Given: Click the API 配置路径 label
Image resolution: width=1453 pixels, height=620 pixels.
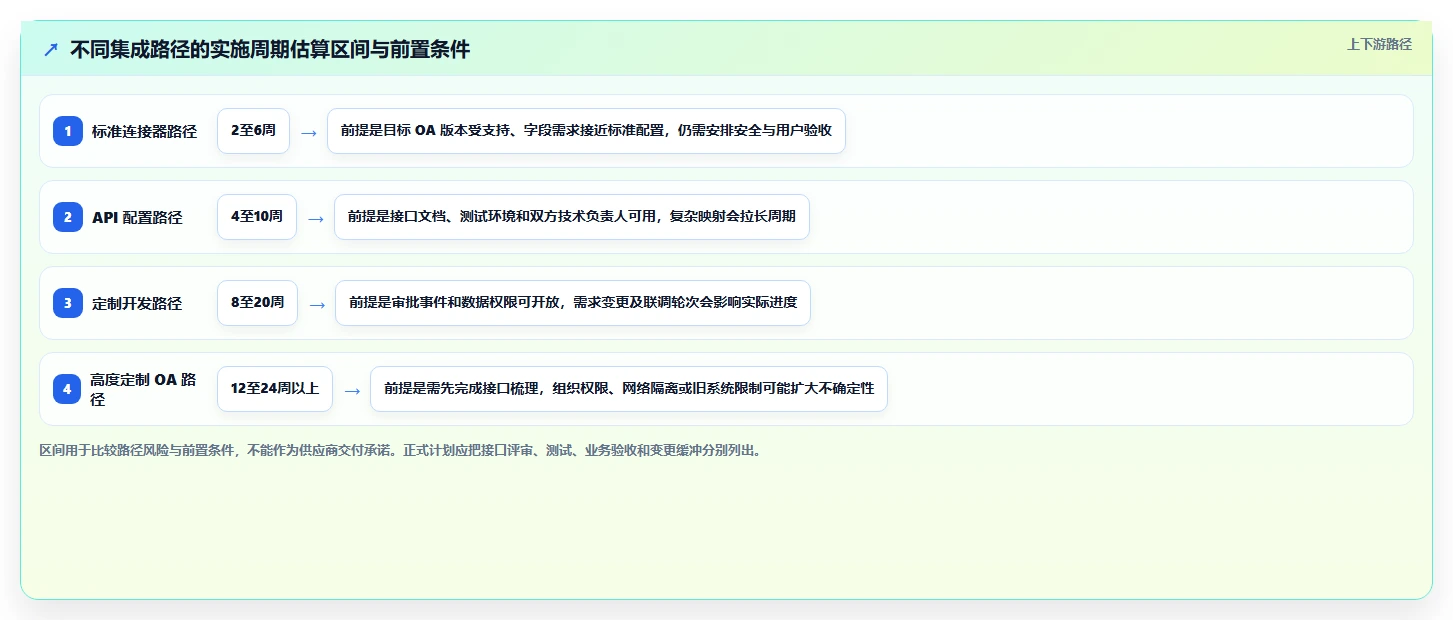Looking at the screenshot, I should pyautogui.click(x=137, y=217).
